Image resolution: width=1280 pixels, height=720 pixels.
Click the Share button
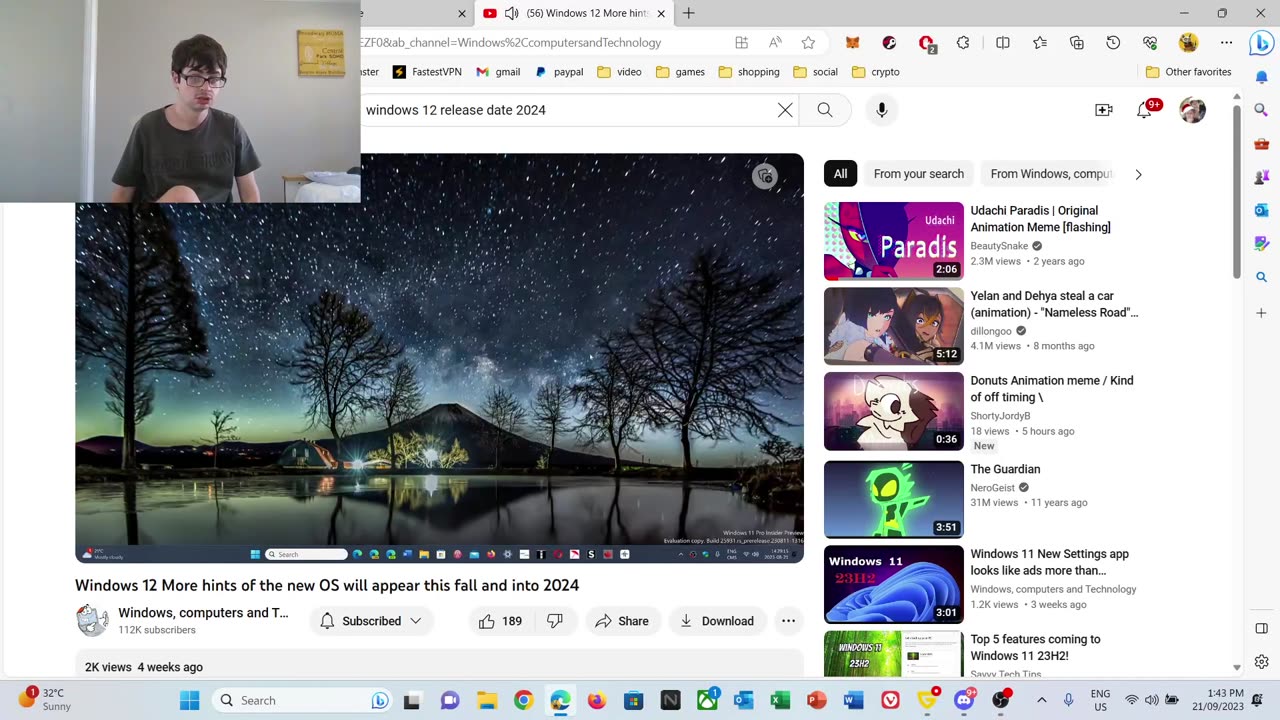pyautogui.click(x=621, y=621)
